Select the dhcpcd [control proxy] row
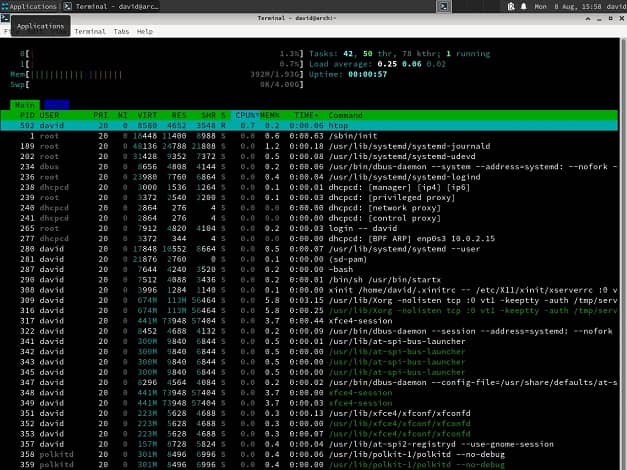Image resolution: width=627 pixels, height=470 pixels. coord(309,218)
